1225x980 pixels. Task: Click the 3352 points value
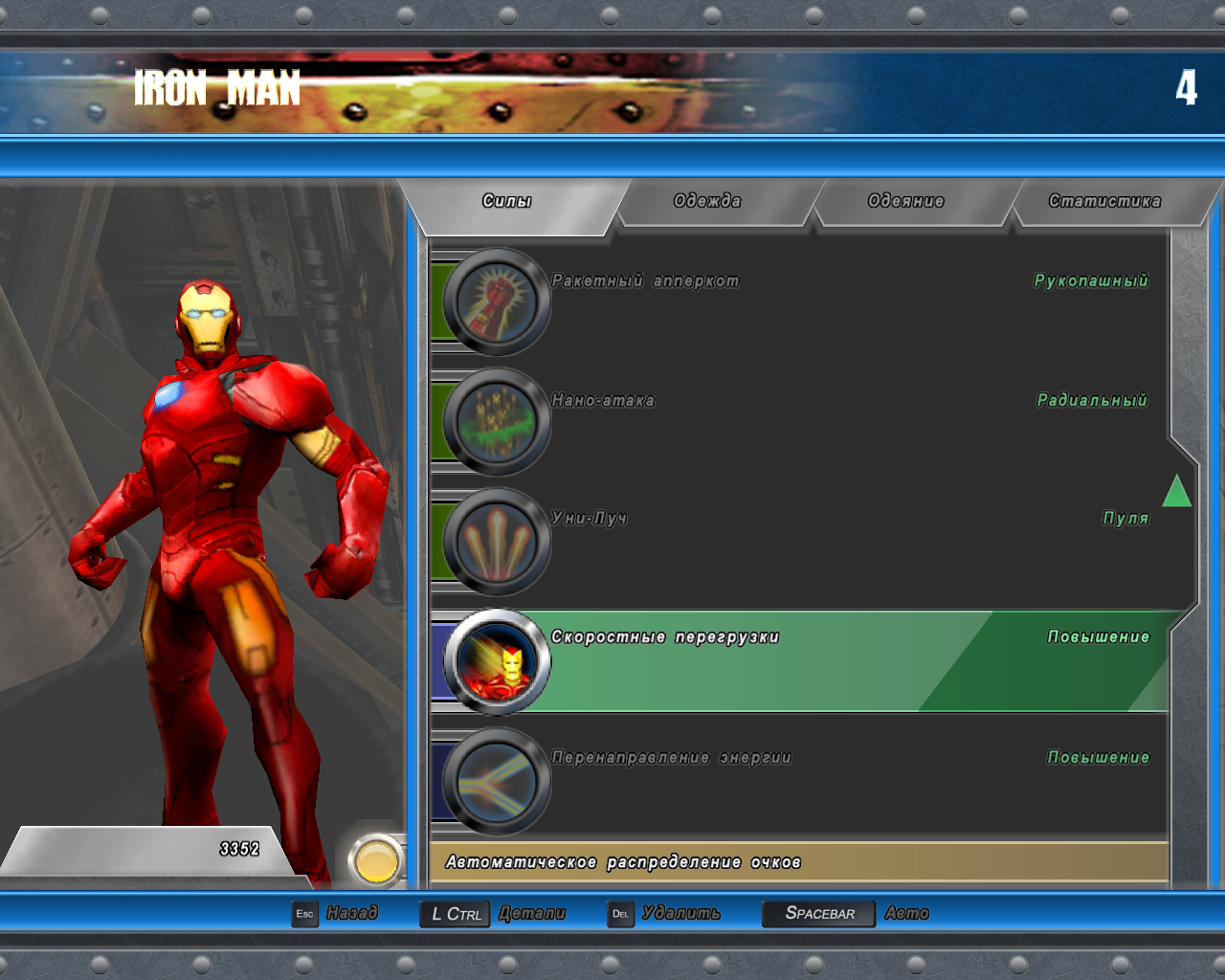pos(239,849)
